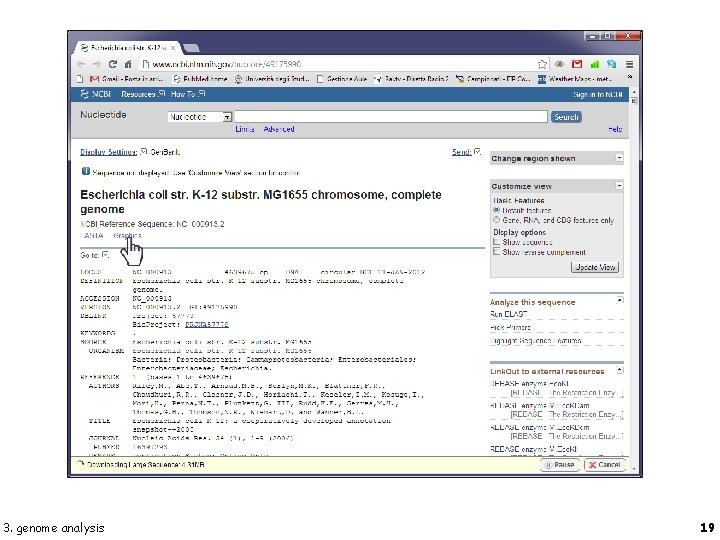Select the Escherichia coli str. K-12 tab
Screen dimensions: 720x540
pos(127,47)
